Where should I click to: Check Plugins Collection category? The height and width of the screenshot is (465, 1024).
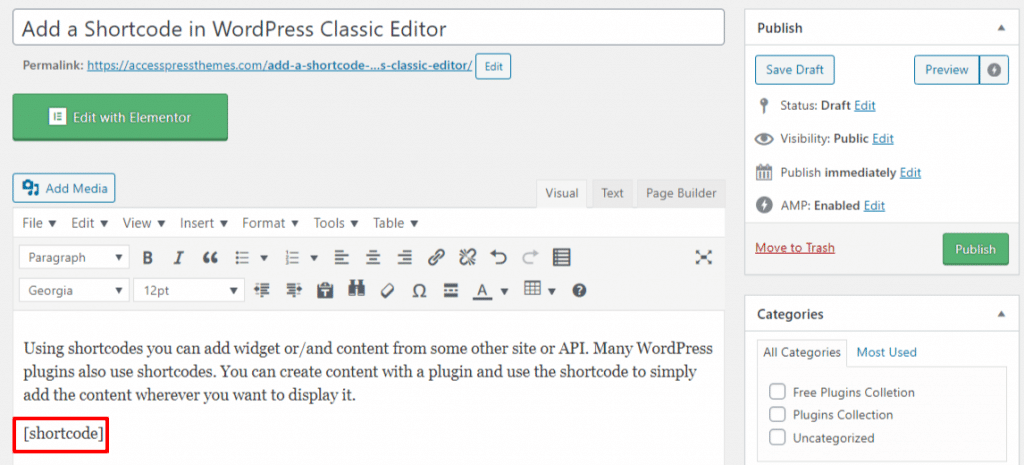[x=777, y=415]
